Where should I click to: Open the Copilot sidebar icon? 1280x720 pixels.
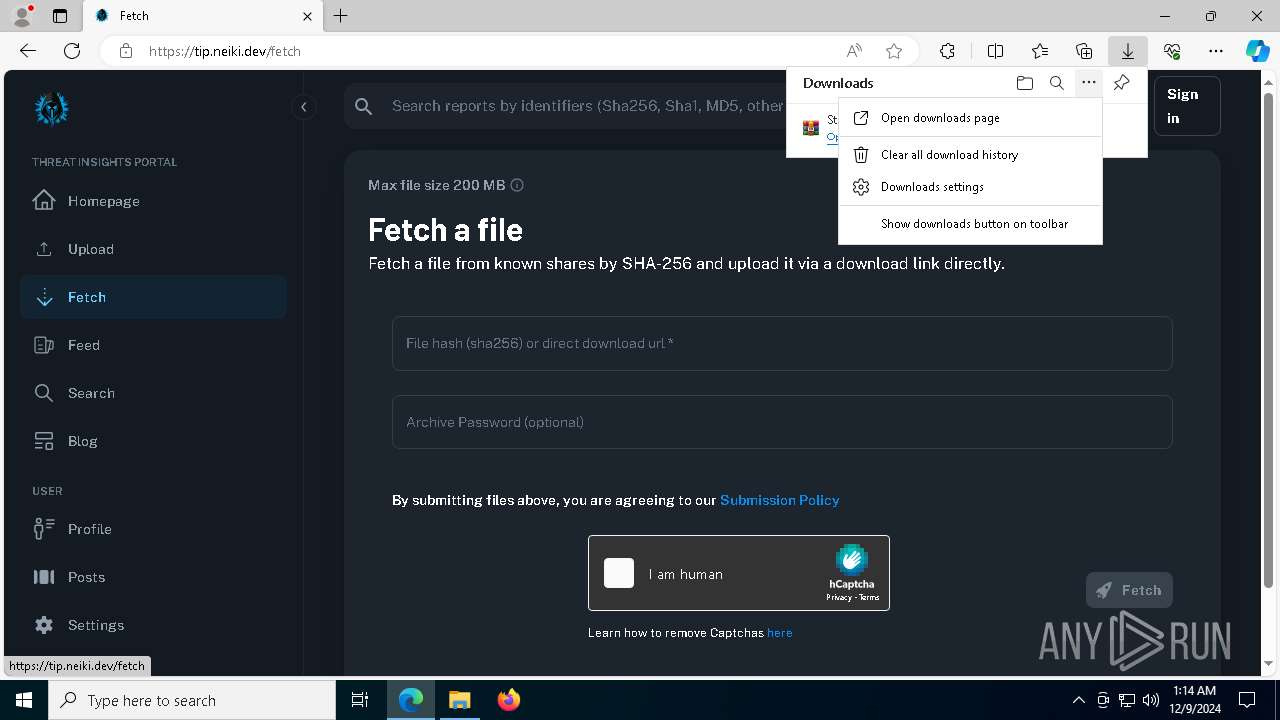1257,51
